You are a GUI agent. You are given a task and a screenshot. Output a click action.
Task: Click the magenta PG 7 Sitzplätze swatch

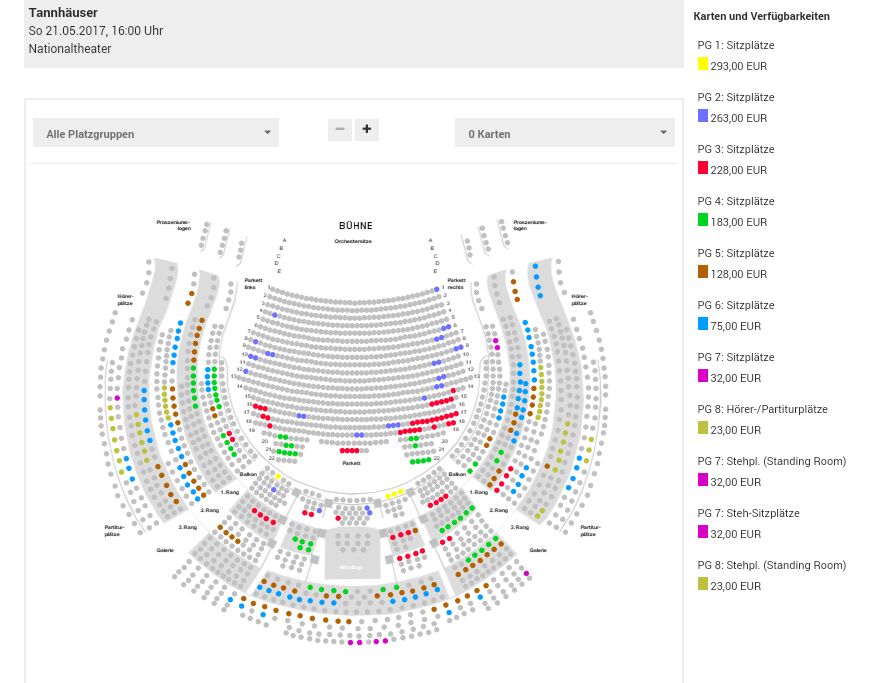pyautogui.click(x=703, y=376)
